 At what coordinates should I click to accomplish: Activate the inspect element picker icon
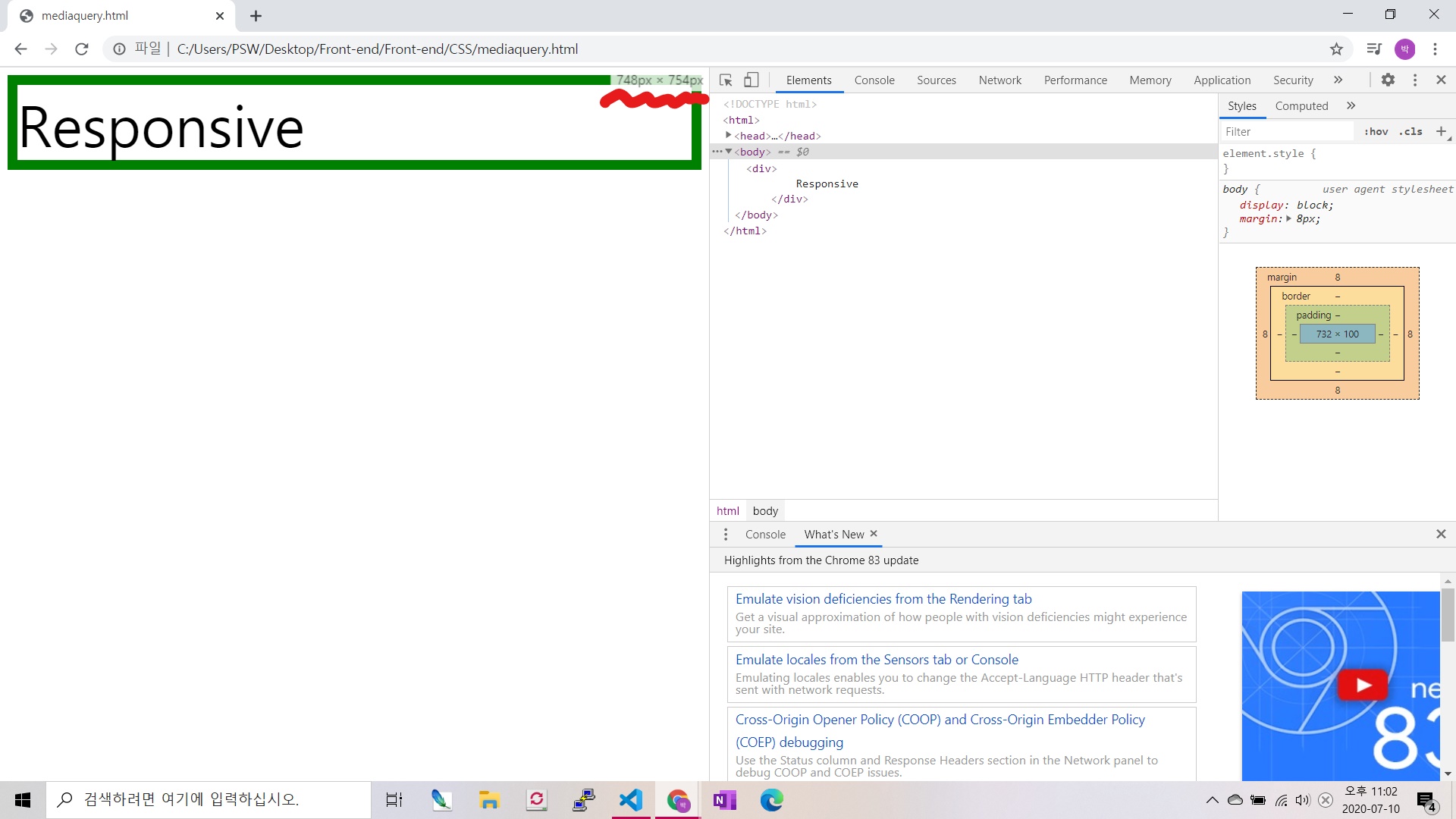click(x=726, y=80)
